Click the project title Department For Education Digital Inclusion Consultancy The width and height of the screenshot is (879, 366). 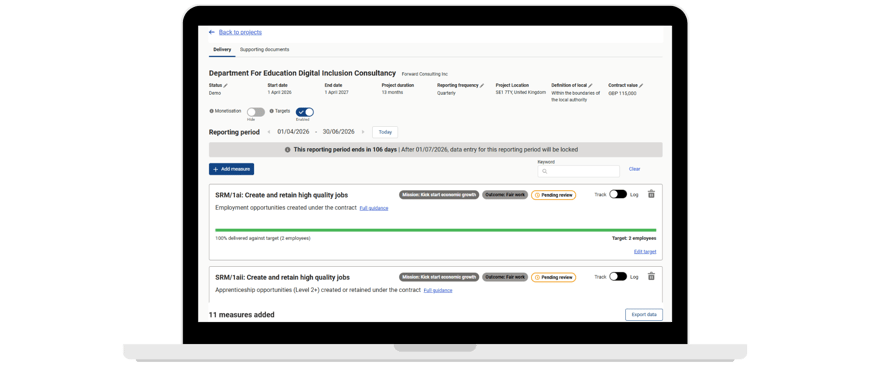302,73
